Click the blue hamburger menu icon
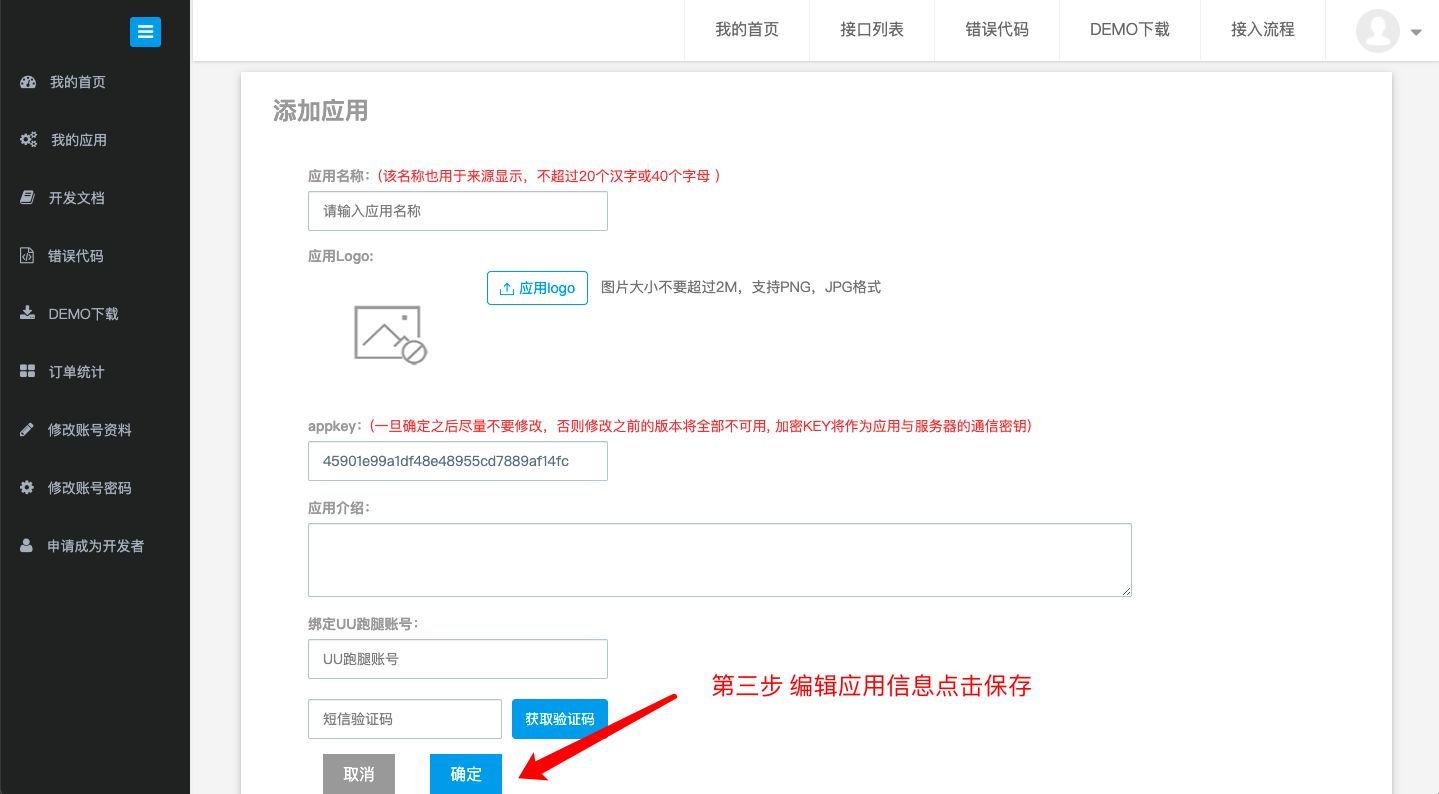This screenshot has width=1439, height=794. (145, 32)
